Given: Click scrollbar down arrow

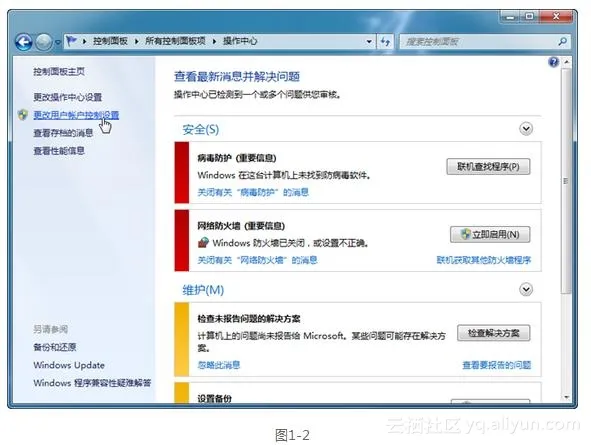Looking at the screenshot, I should point(566,397).
